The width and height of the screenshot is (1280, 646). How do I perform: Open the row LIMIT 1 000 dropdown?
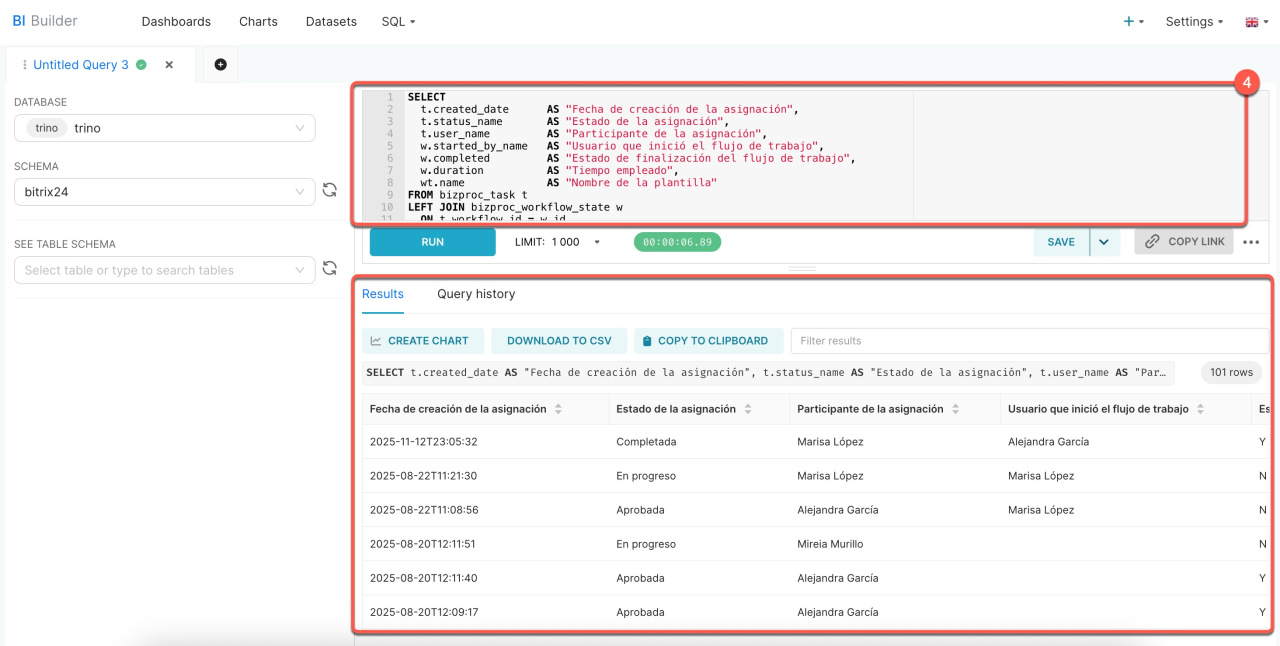tap(597, 242)
